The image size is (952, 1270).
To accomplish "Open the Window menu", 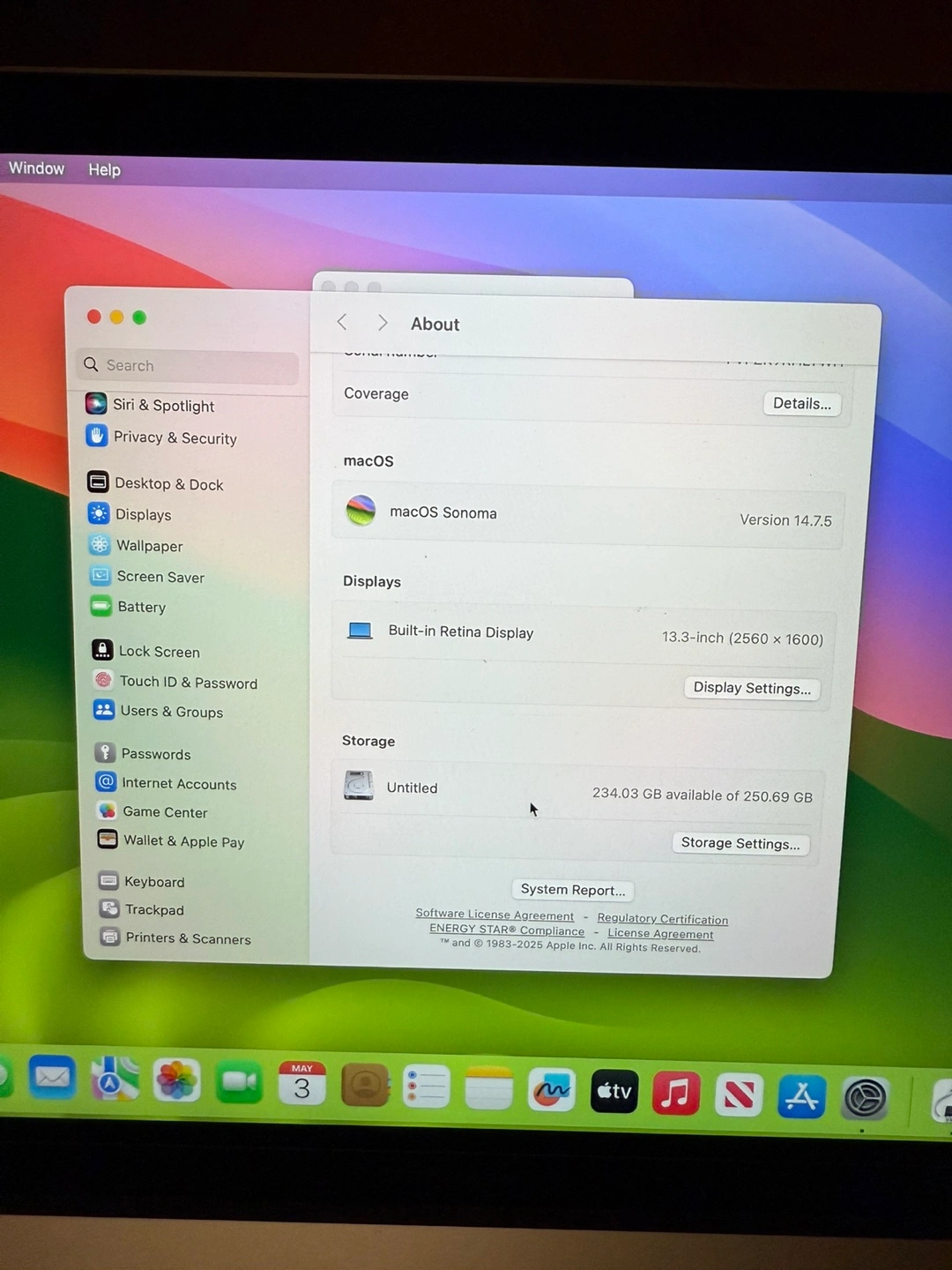I will (x=37, y=168).
